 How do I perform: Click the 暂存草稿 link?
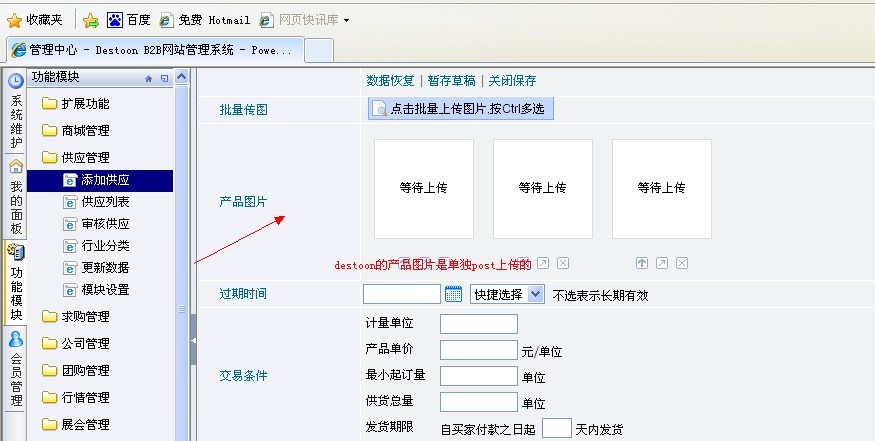(451, 81)
